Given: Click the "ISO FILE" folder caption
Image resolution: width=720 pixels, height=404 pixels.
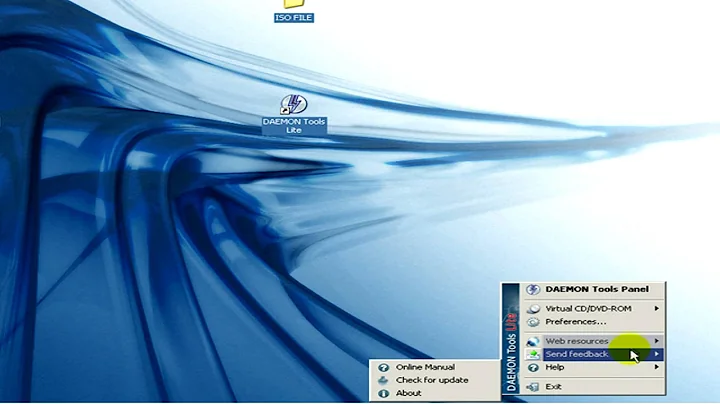Looking at the screenshot, I should coord(294,18).
